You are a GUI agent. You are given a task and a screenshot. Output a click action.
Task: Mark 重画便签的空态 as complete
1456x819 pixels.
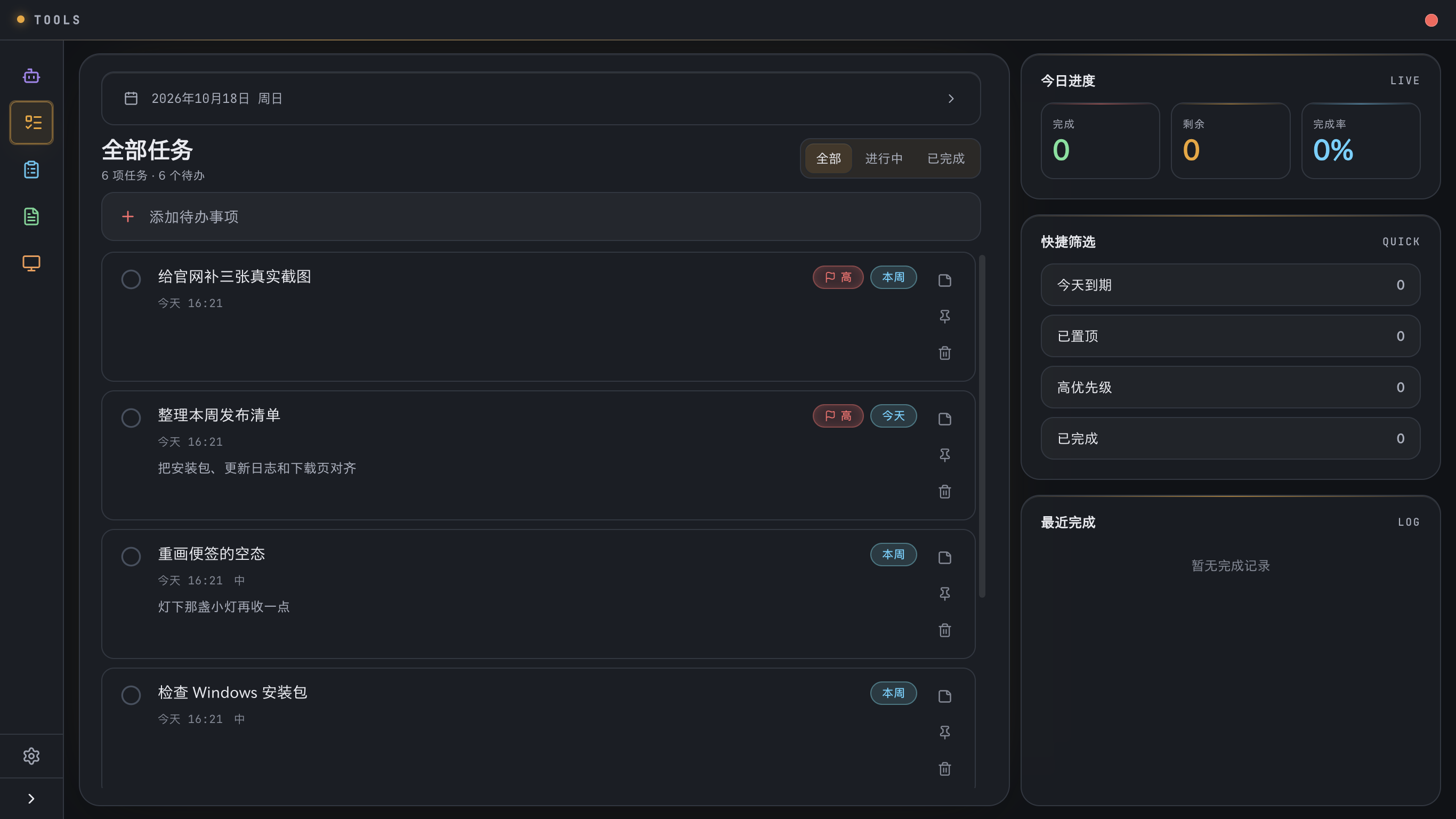[131, 556]
